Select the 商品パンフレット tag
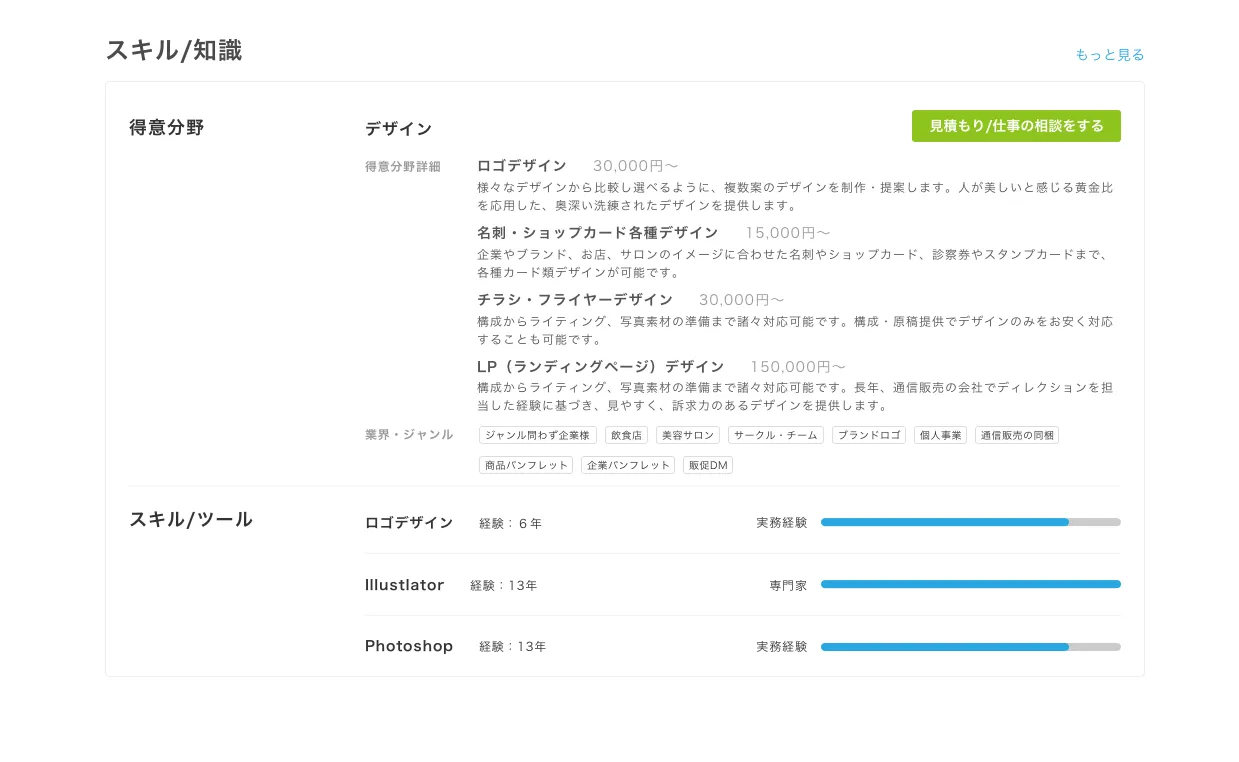The image size is (1239, 762). click(526, 465)
